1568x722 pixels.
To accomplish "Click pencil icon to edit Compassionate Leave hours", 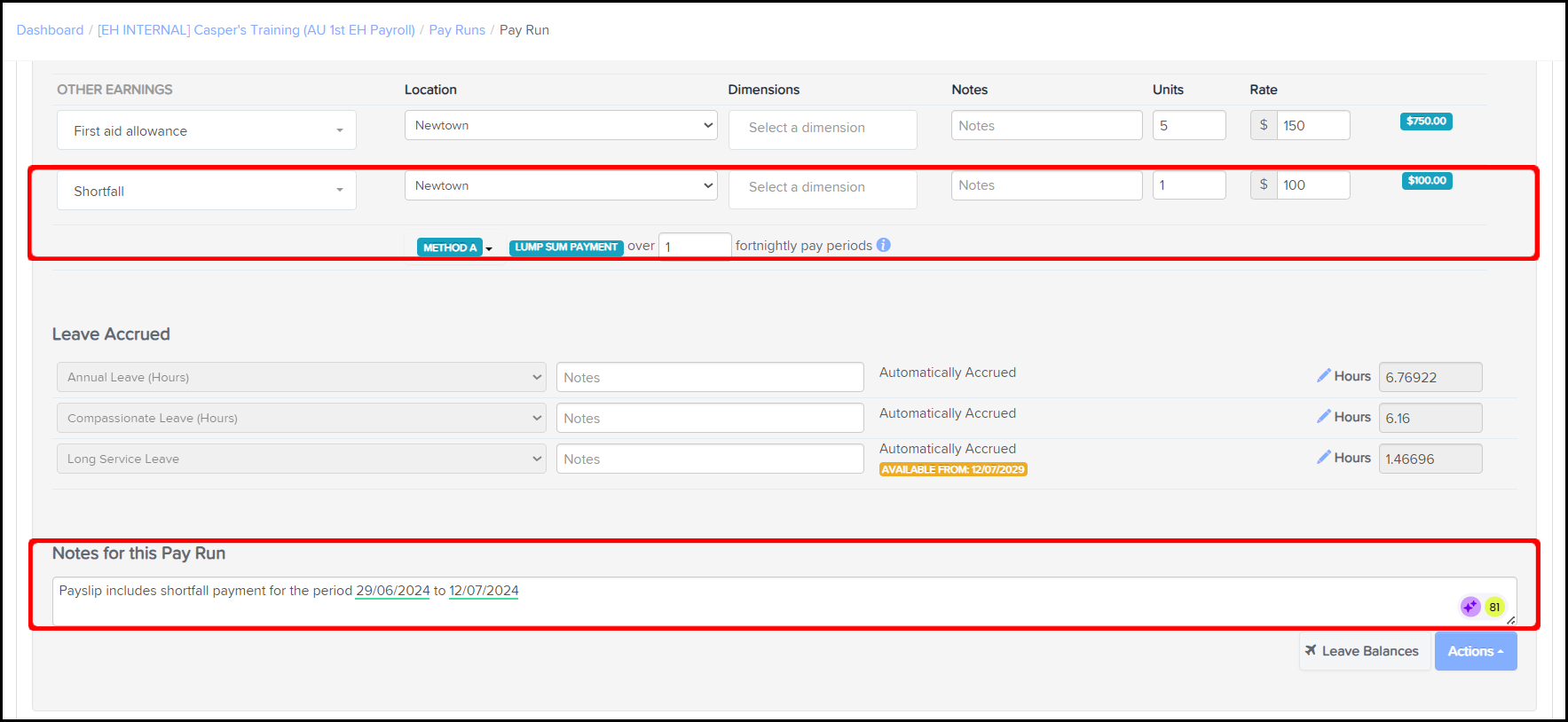I will [1323, 417].
